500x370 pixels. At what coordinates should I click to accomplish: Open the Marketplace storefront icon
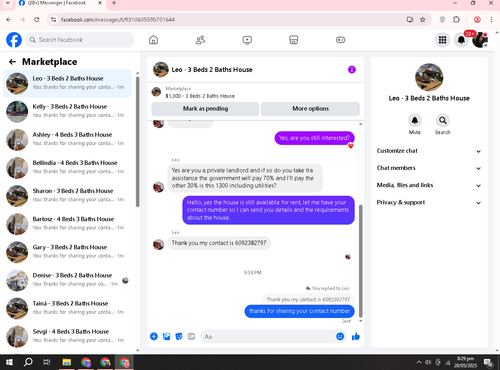(294, 40)
